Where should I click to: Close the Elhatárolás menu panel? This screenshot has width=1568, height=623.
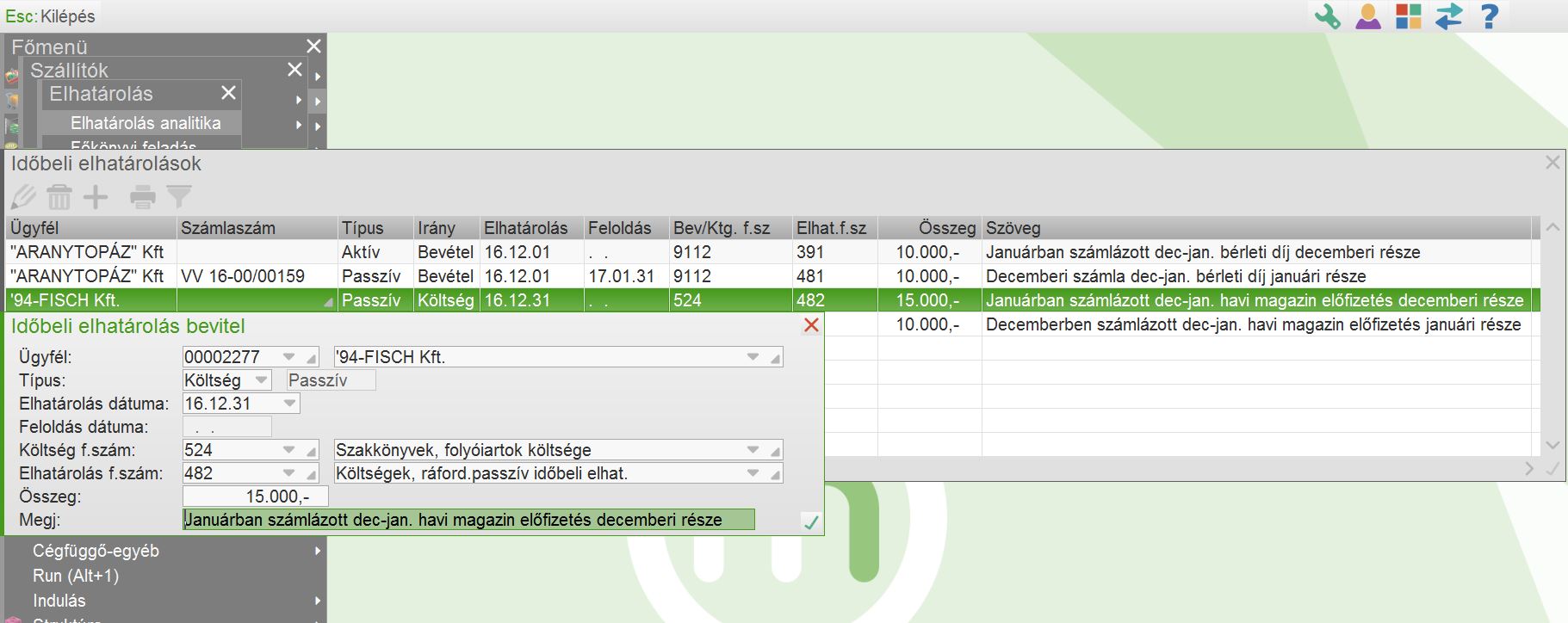coord(228,93)
